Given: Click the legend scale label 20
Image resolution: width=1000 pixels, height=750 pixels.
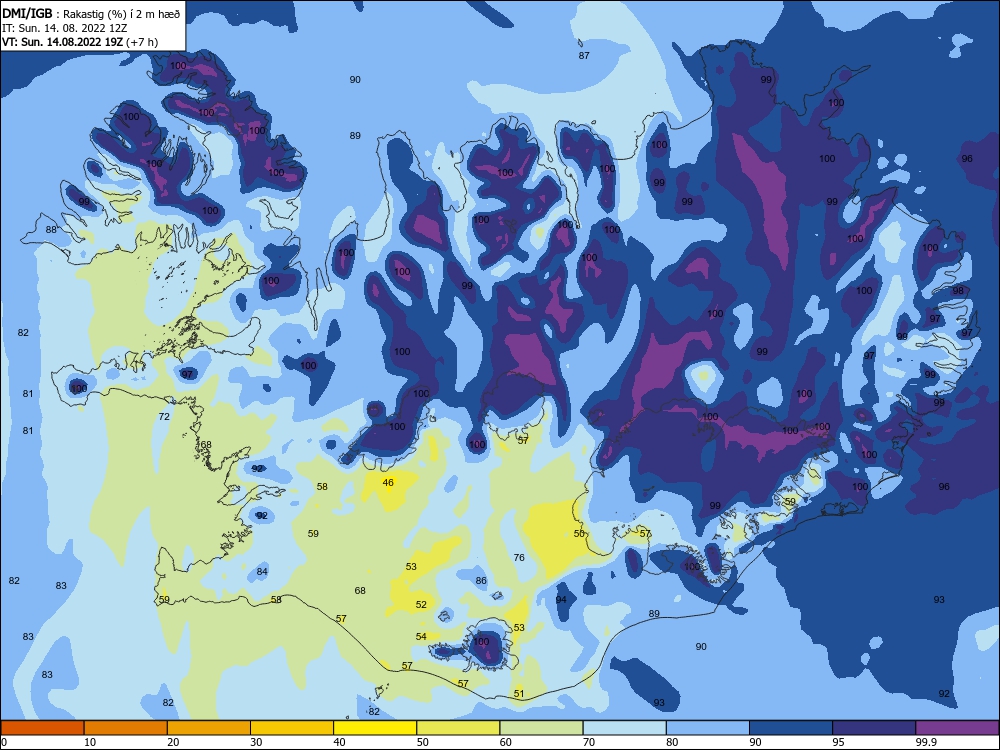Looking at the screenshot, I should 173,742.
